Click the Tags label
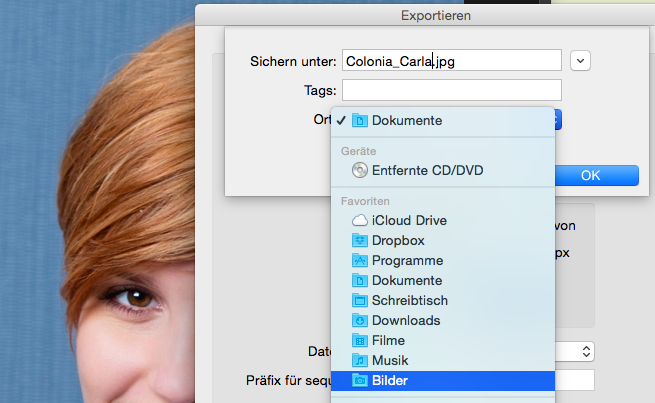The height and width of the screenshot is (403, 655). (320, 91)
